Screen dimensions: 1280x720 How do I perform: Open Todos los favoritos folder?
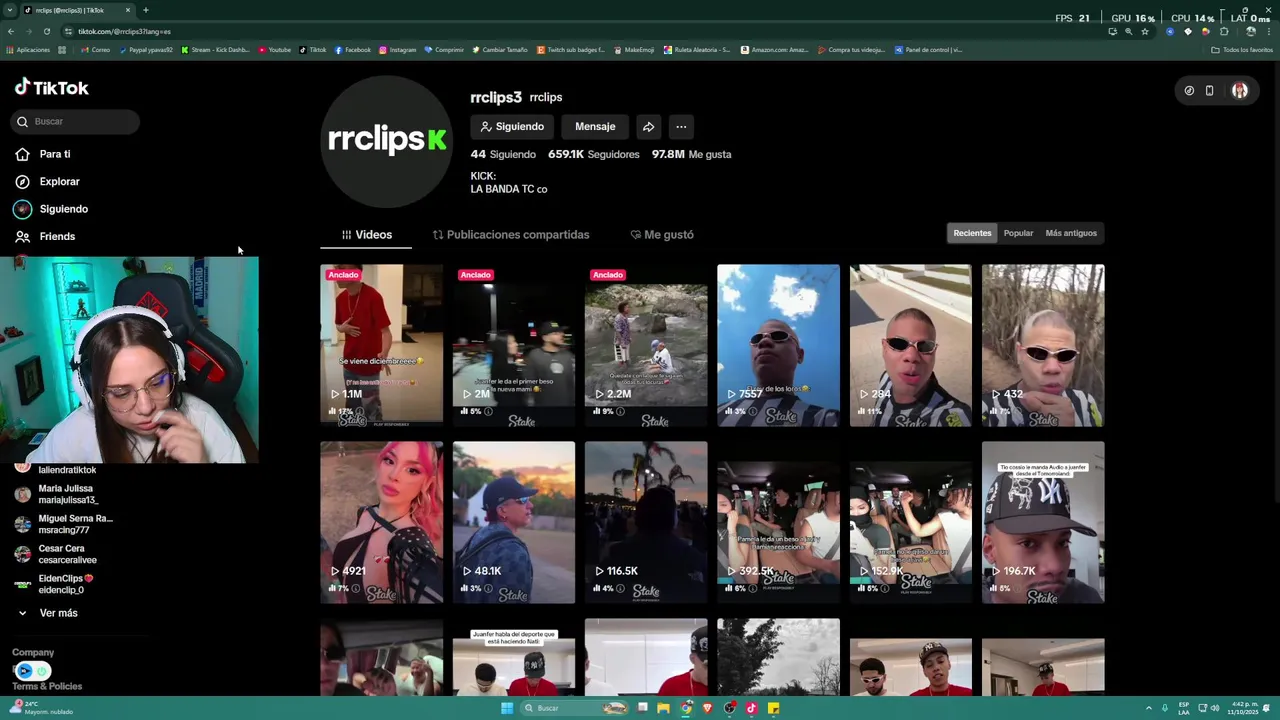(1243, 50)
